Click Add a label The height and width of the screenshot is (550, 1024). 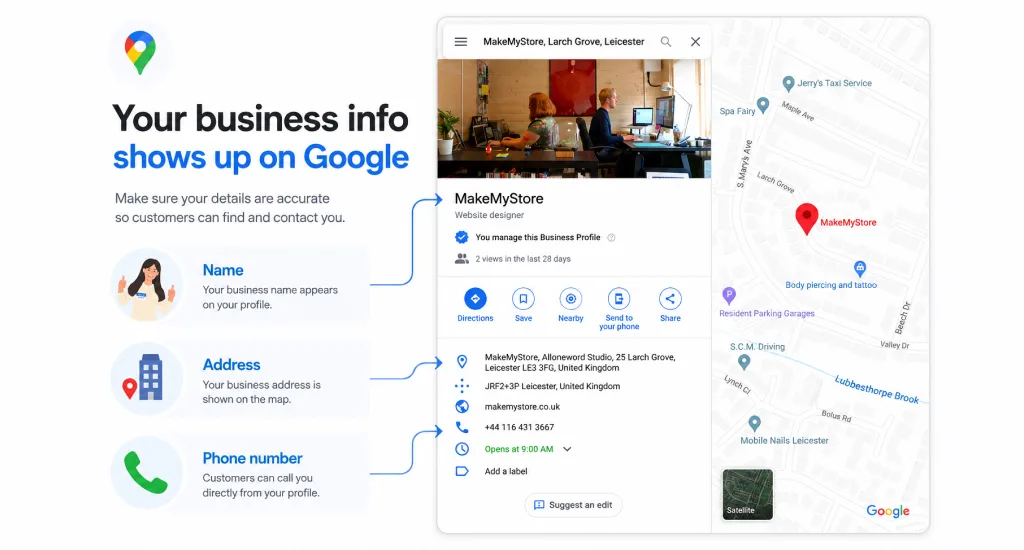(505, 471)
